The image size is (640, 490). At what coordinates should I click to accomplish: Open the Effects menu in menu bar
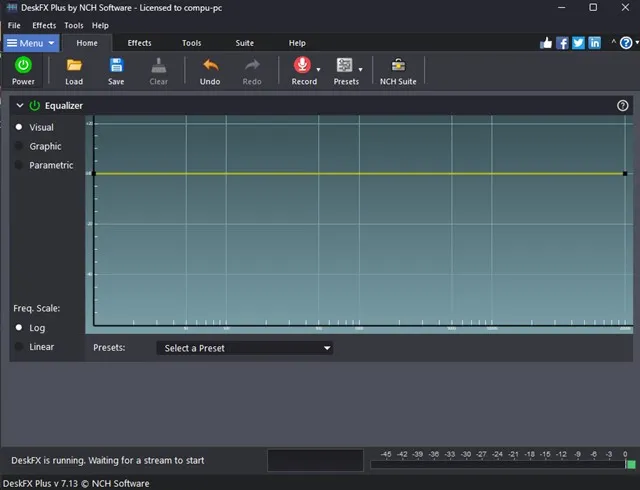(44, 25)
